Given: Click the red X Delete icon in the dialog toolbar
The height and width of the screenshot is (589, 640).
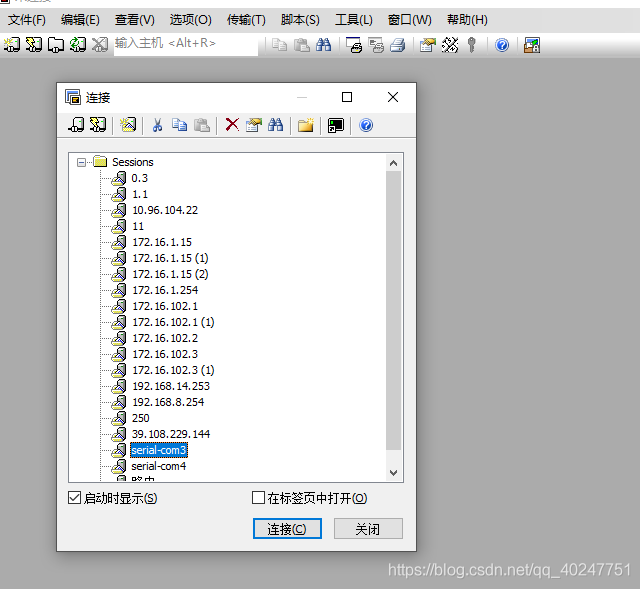Looking at the screenshot, I should point(232,124).
